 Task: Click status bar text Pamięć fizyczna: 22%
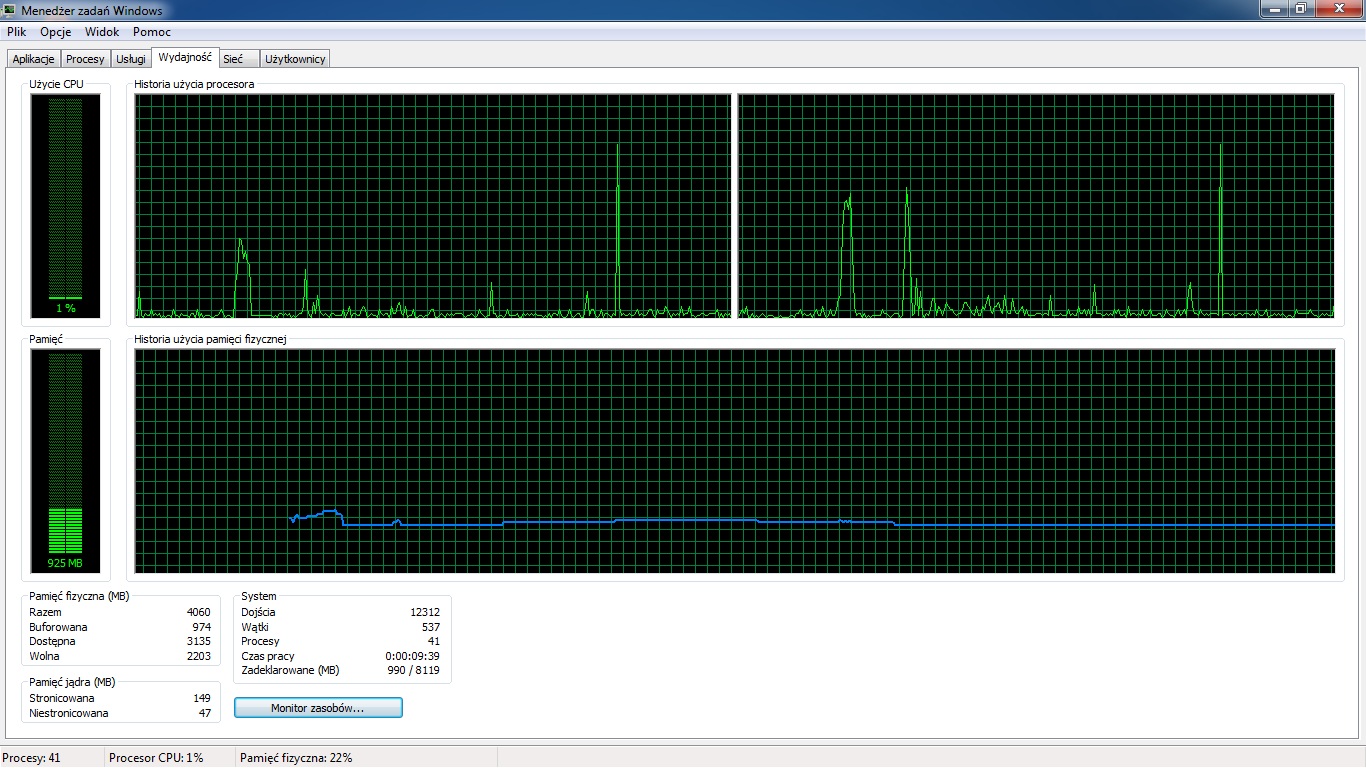click(296, 758)
